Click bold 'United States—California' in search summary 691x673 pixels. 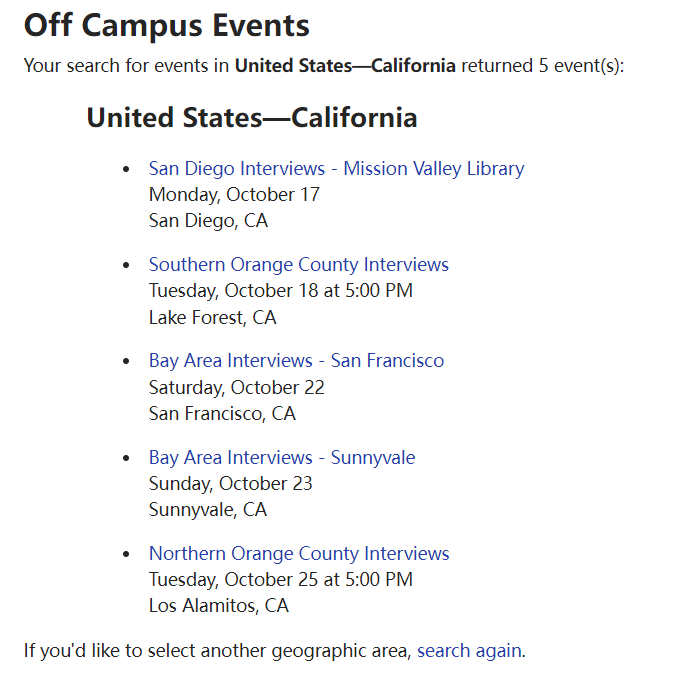click(345, 66)
